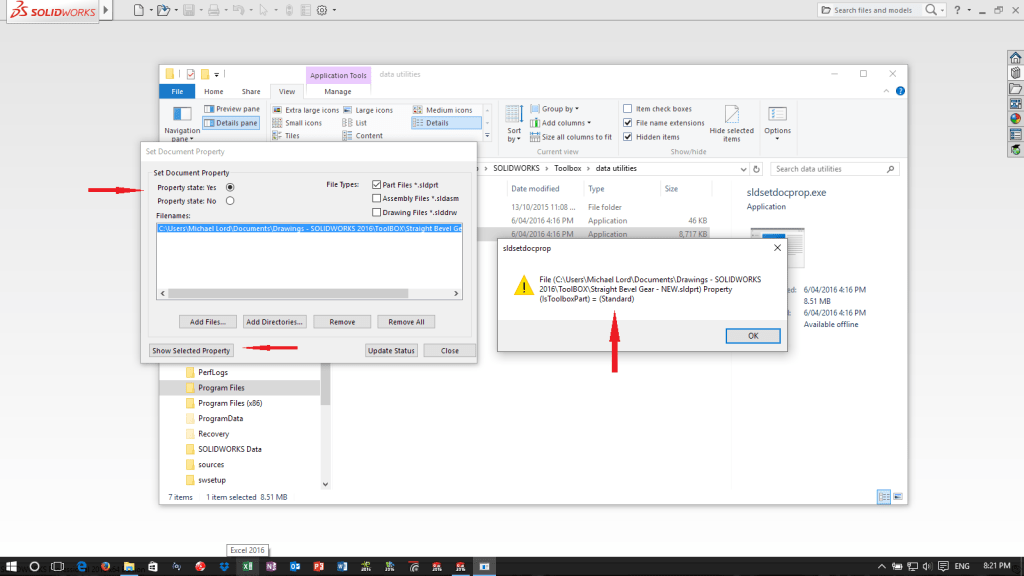Open the File menu tab
This screenshot has height=576, width=1024.
(x=175, y=91)
